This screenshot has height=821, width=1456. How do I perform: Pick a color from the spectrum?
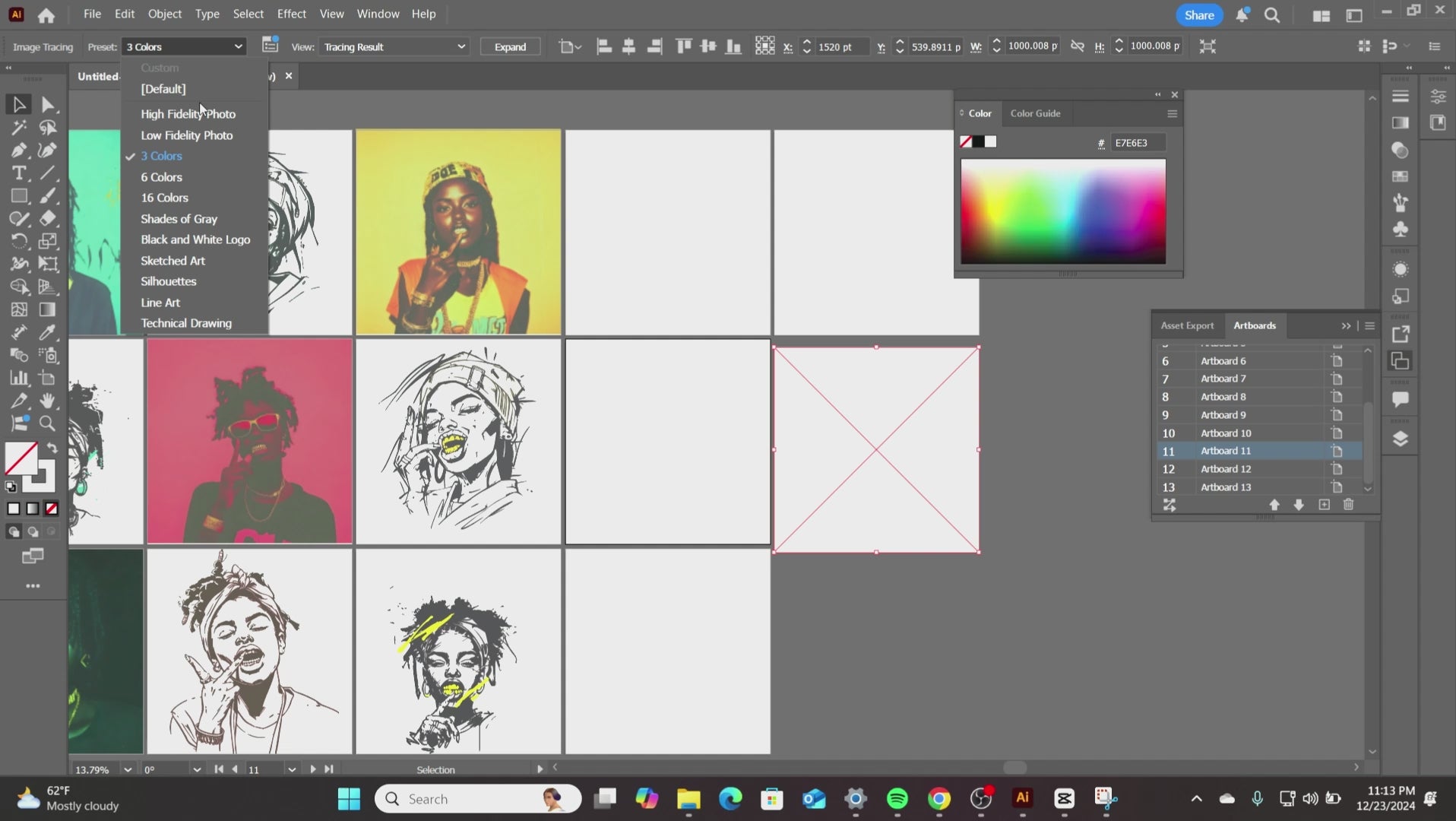click(x=1062, y=211)
